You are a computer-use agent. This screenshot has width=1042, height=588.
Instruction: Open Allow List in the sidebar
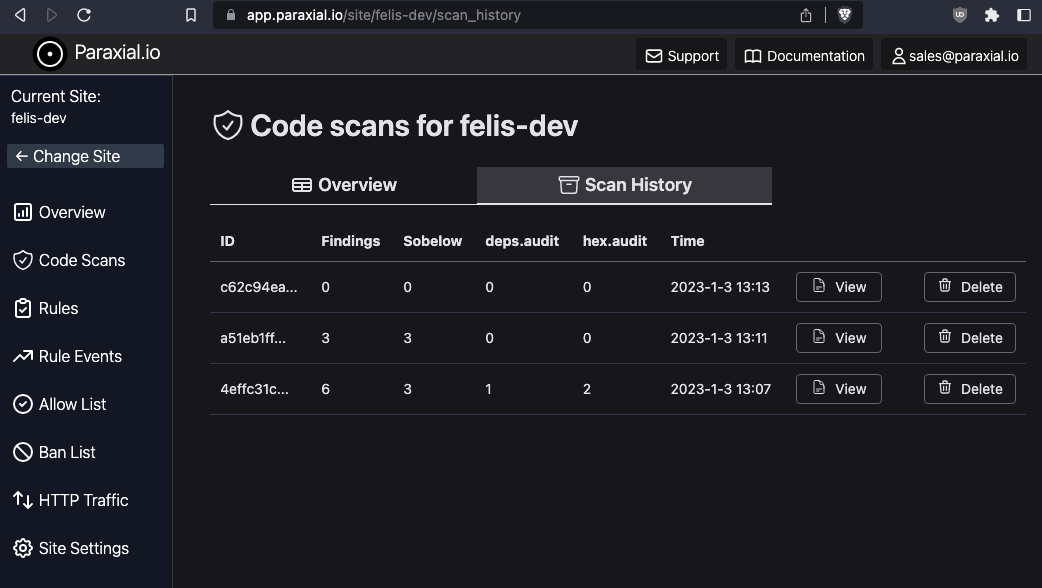coord(59,404)
